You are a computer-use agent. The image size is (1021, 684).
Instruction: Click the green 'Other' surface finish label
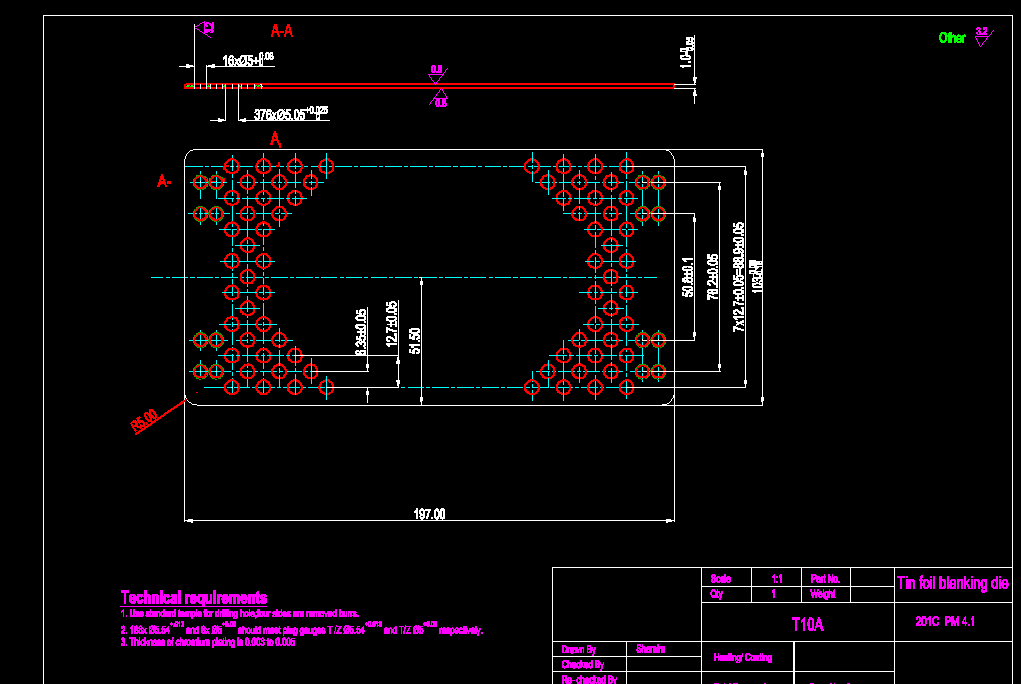(952, 38)
